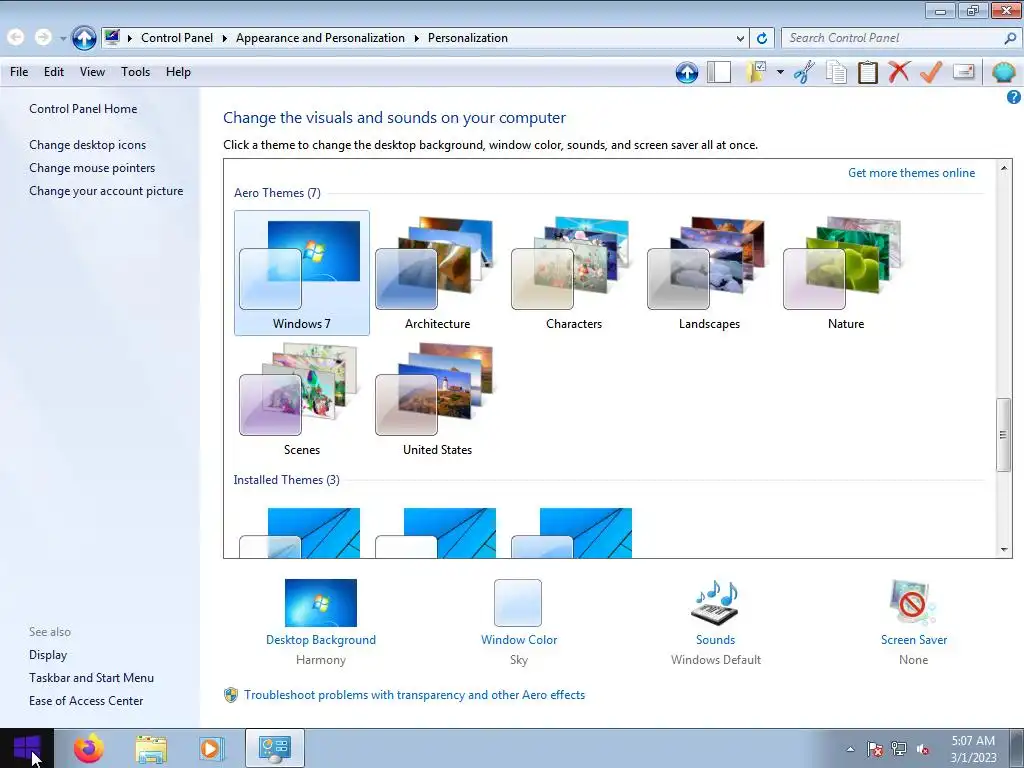
Task: Toggle the navigation pane layout icon in the toolbar
Action: (x=719, y=72)
